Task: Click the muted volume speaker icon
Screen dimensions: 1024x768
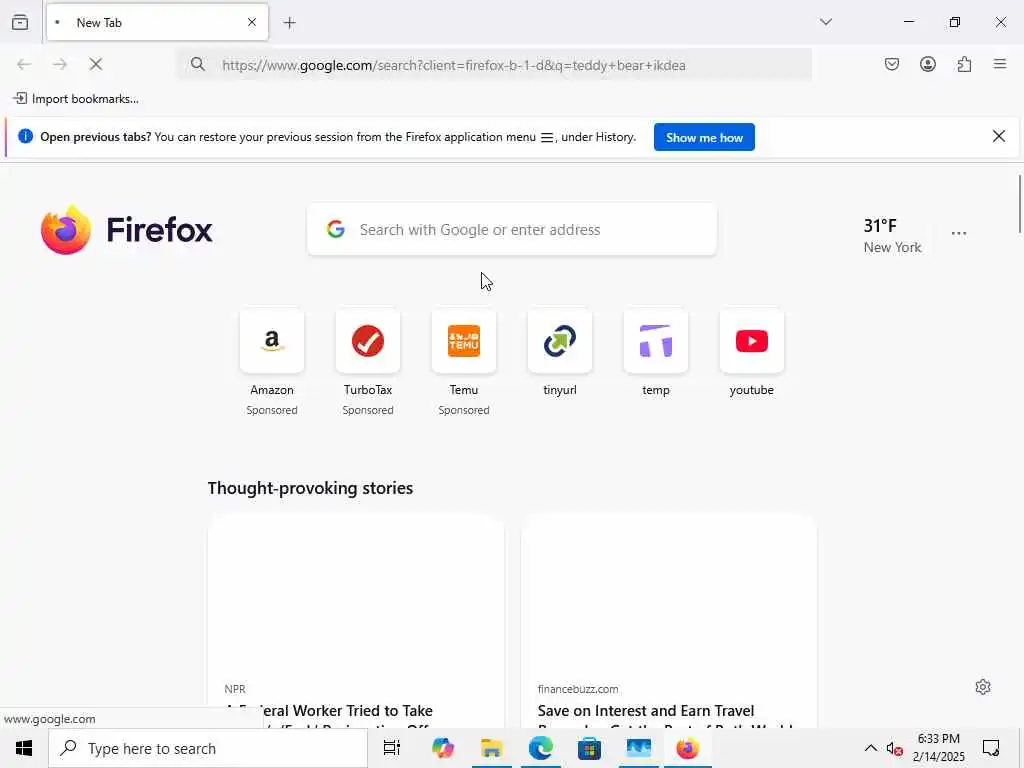Action: pyautogui.click(x=894, y=749)
